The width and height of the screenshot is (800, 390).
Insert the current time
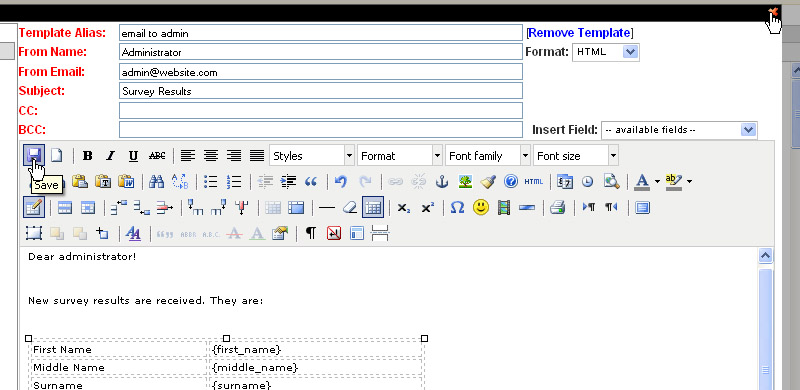click(x=588, y=181)
